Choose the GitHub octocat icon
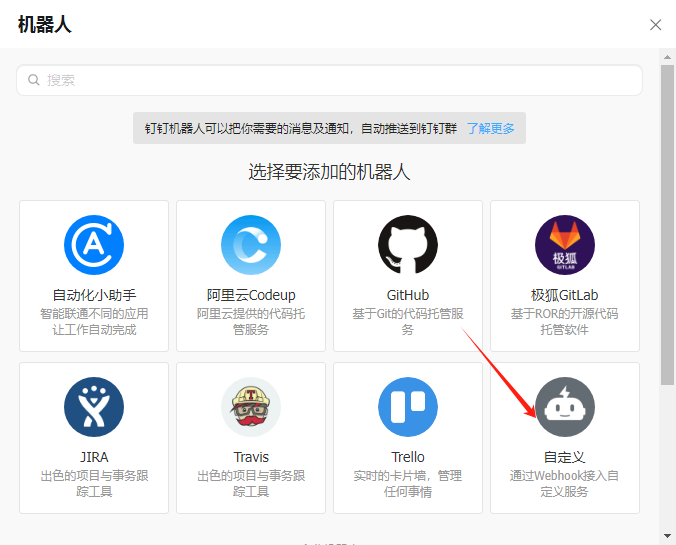 (x=408, y=245)
